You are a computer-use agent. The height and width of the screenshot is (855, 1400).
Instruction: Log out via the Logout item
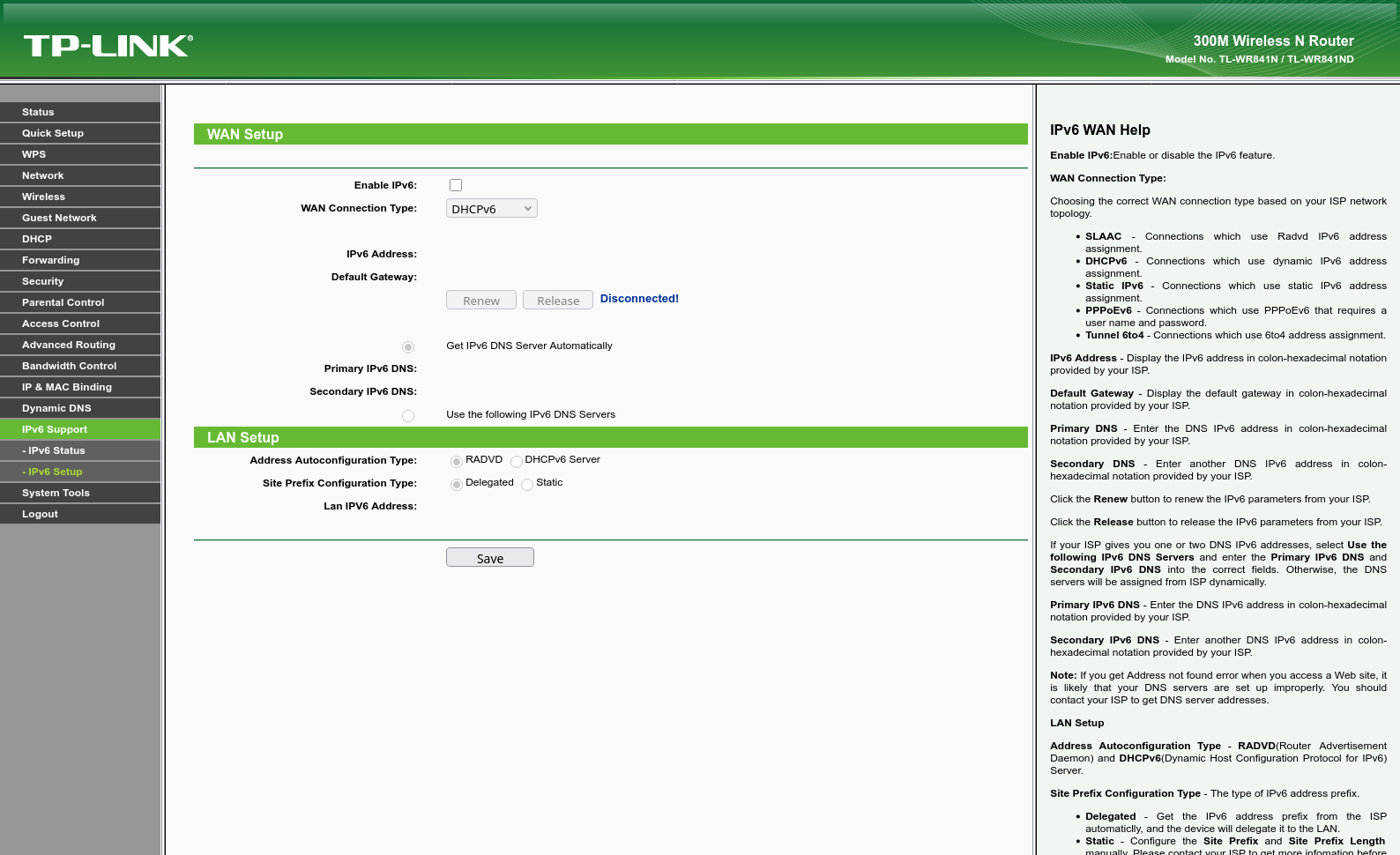tap(80, 514)
